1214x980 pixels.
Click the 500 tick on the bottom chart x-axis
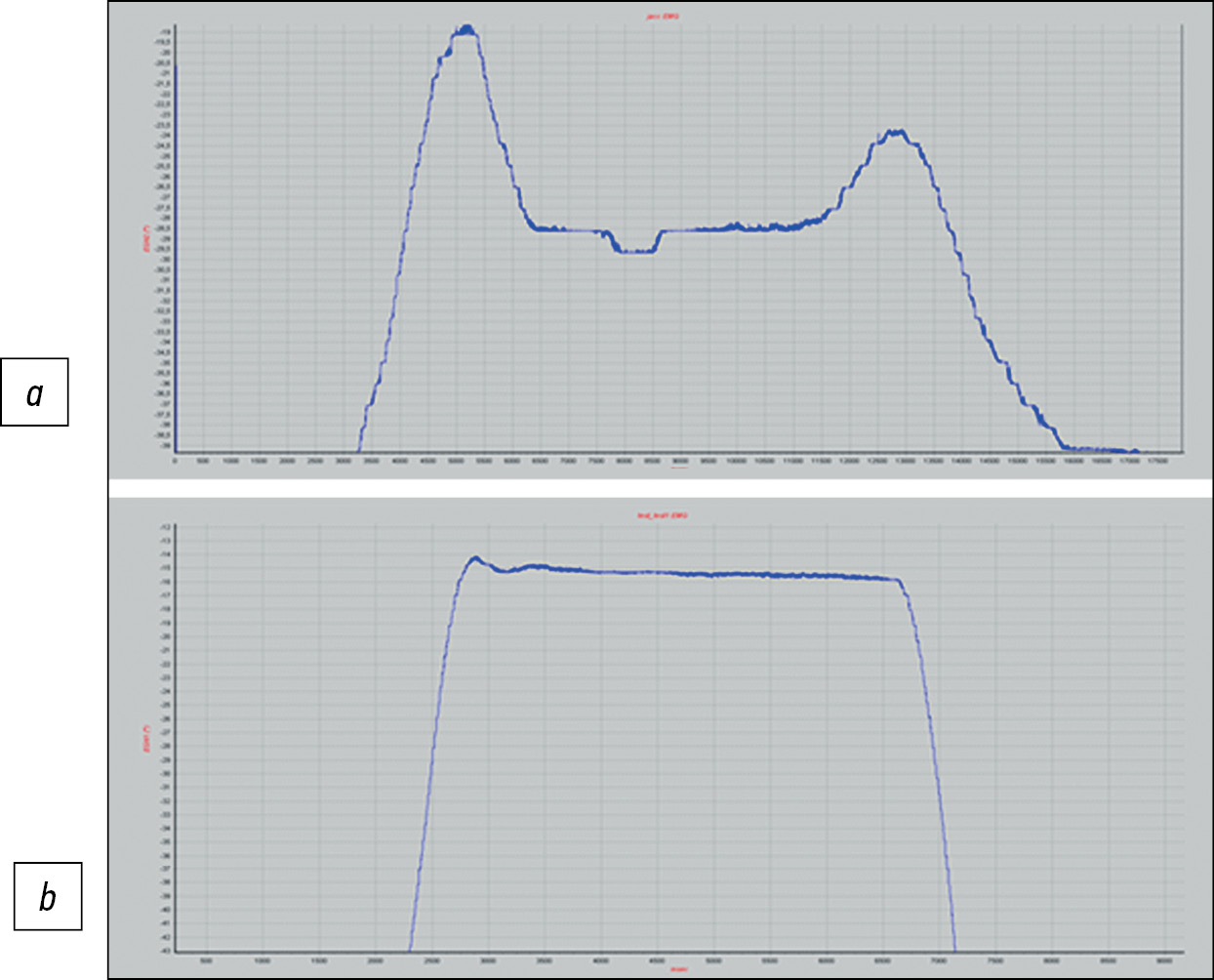coord(206,960)
